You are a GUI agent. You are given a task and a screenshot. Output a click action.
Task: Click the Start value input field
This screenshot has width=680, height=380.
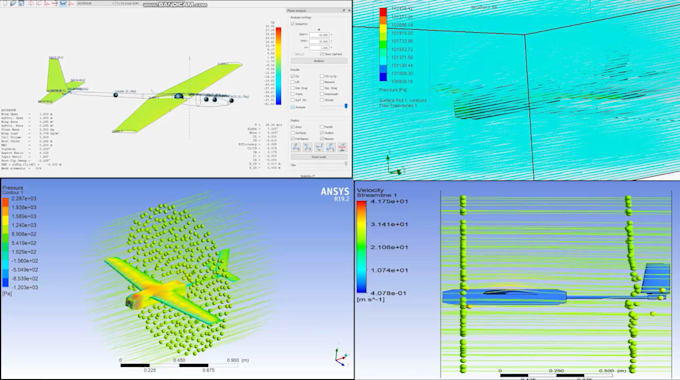click(320, 35)
